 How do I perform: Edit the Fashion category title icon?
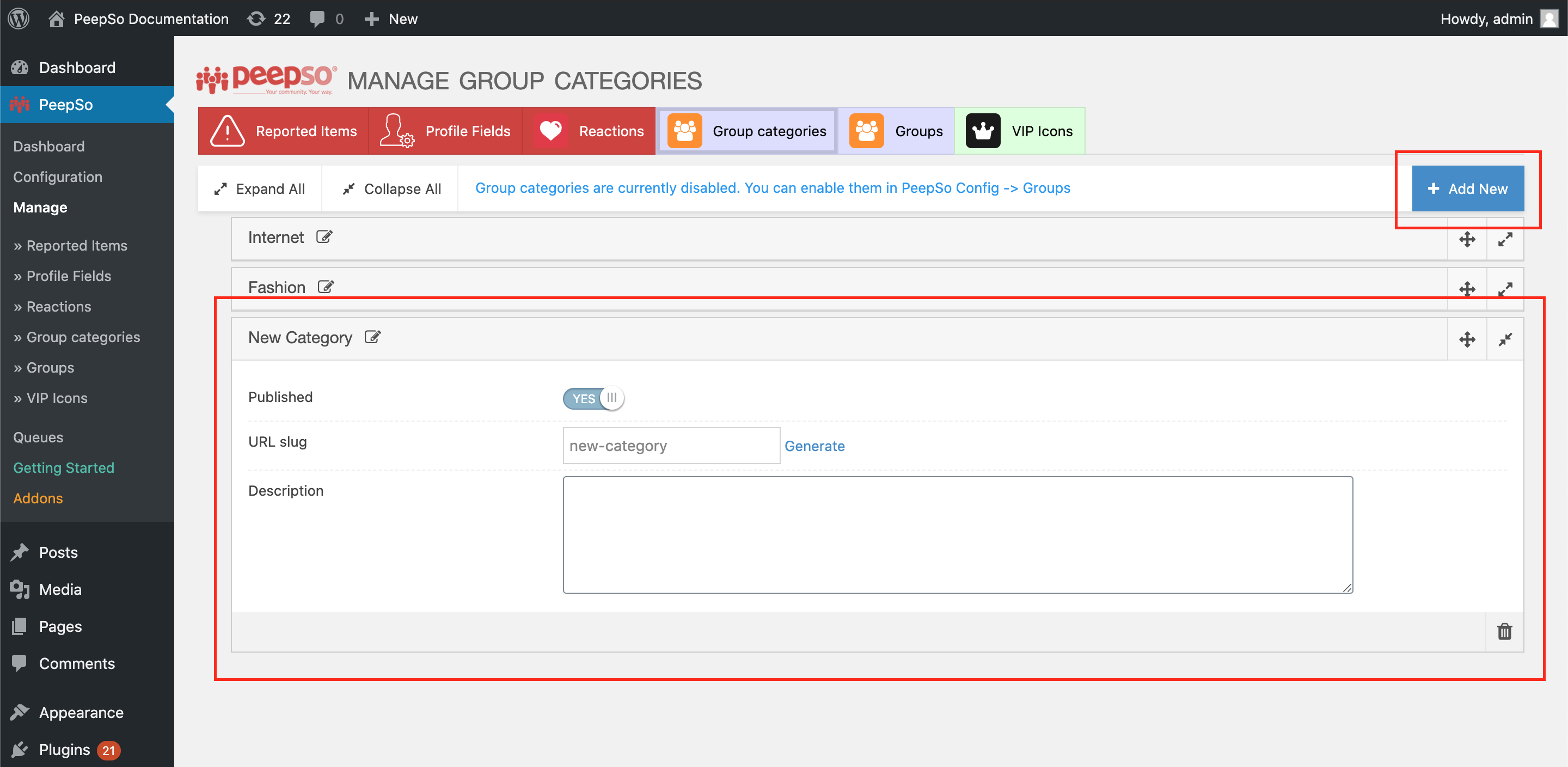[326, 287]
